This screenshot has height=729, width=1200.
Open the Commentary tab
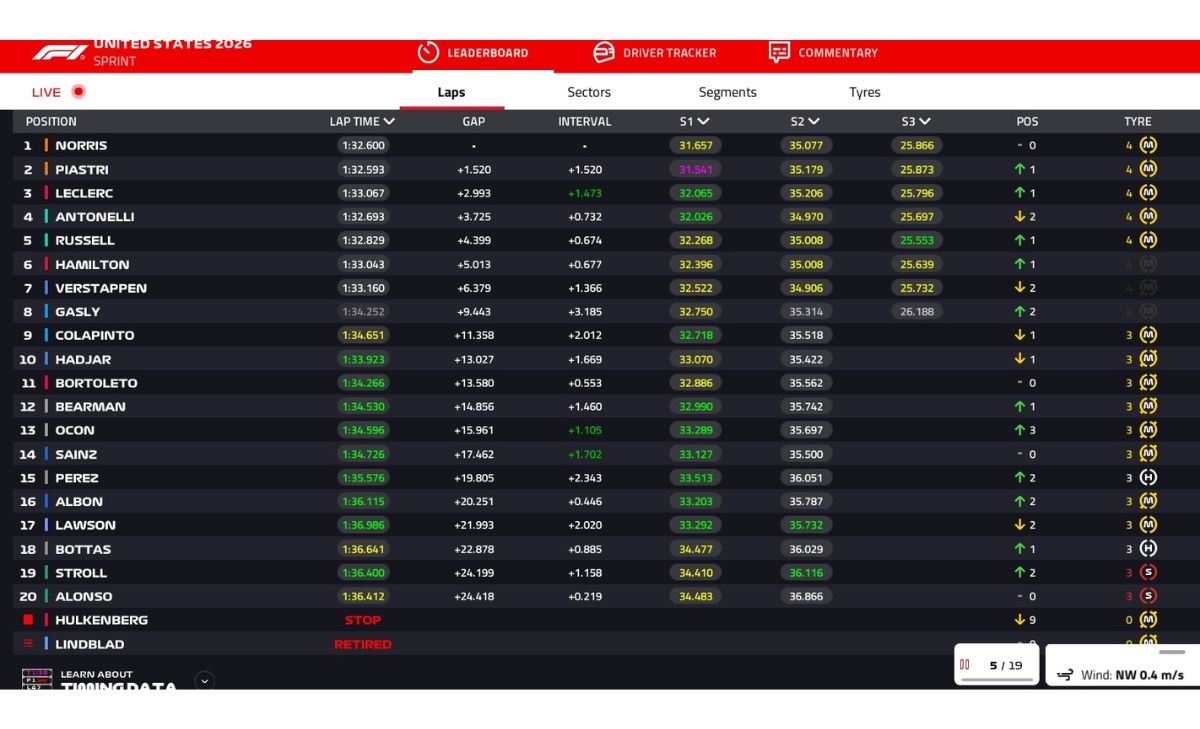click(x=823, y=53)
